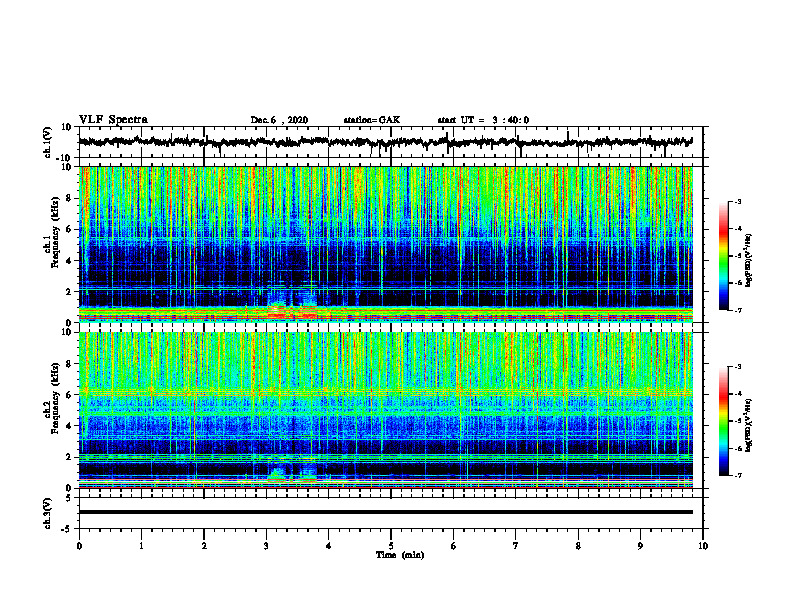Screen dimensions: 792x612
Task: Click the "station=GAK" header label
Action: pyautogui.click(x=372, y=120)
